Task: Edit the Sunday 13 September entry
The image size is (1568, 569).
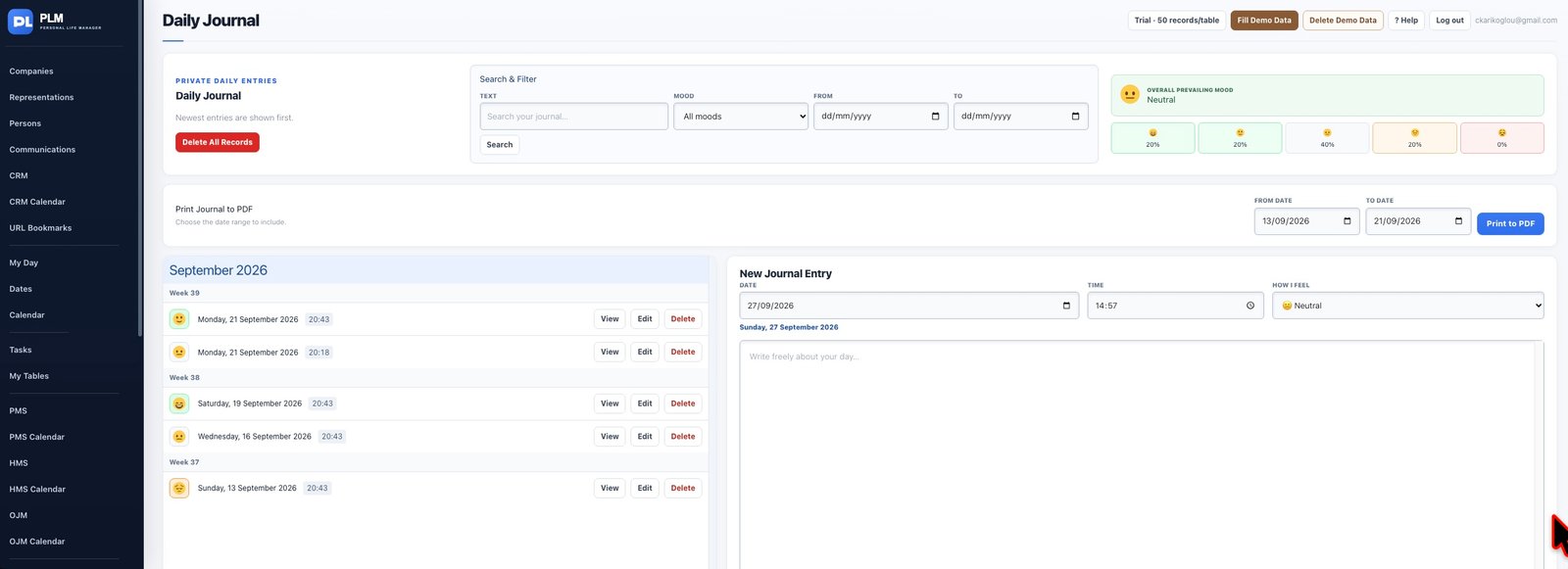Action: (x=645, y=488)
